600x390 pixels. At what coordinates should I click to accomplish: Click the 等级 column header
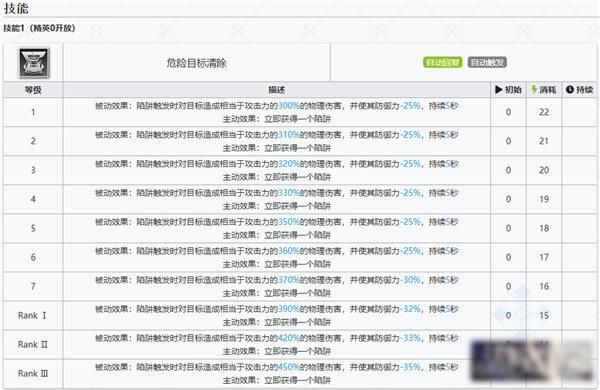pos(33,90)
